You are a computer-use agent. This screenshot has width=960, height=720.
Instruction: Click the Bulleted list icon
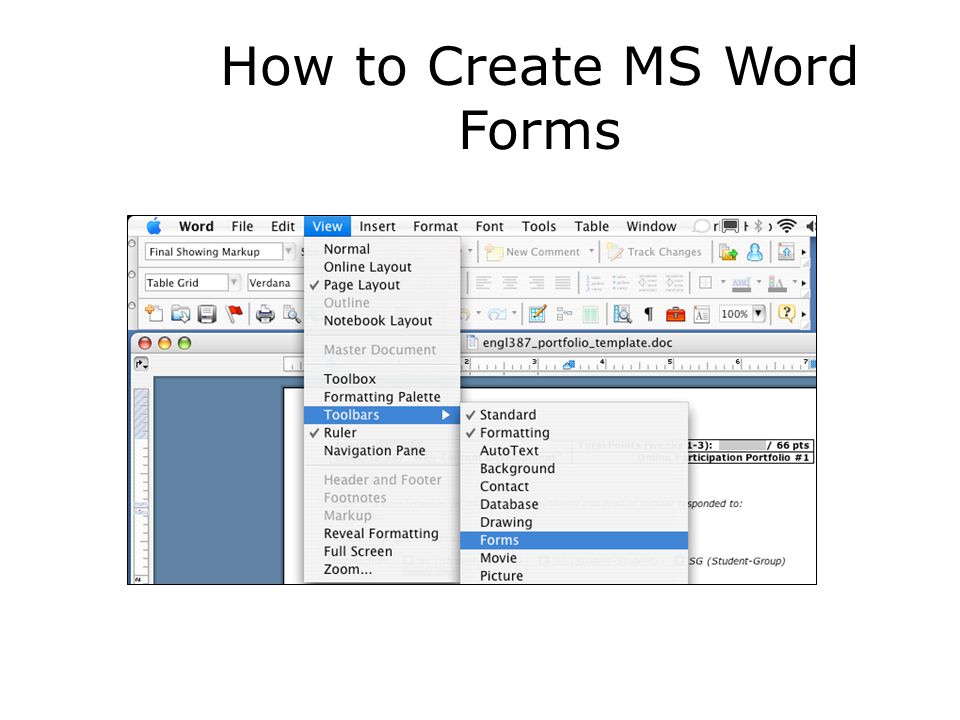[621, 282]
